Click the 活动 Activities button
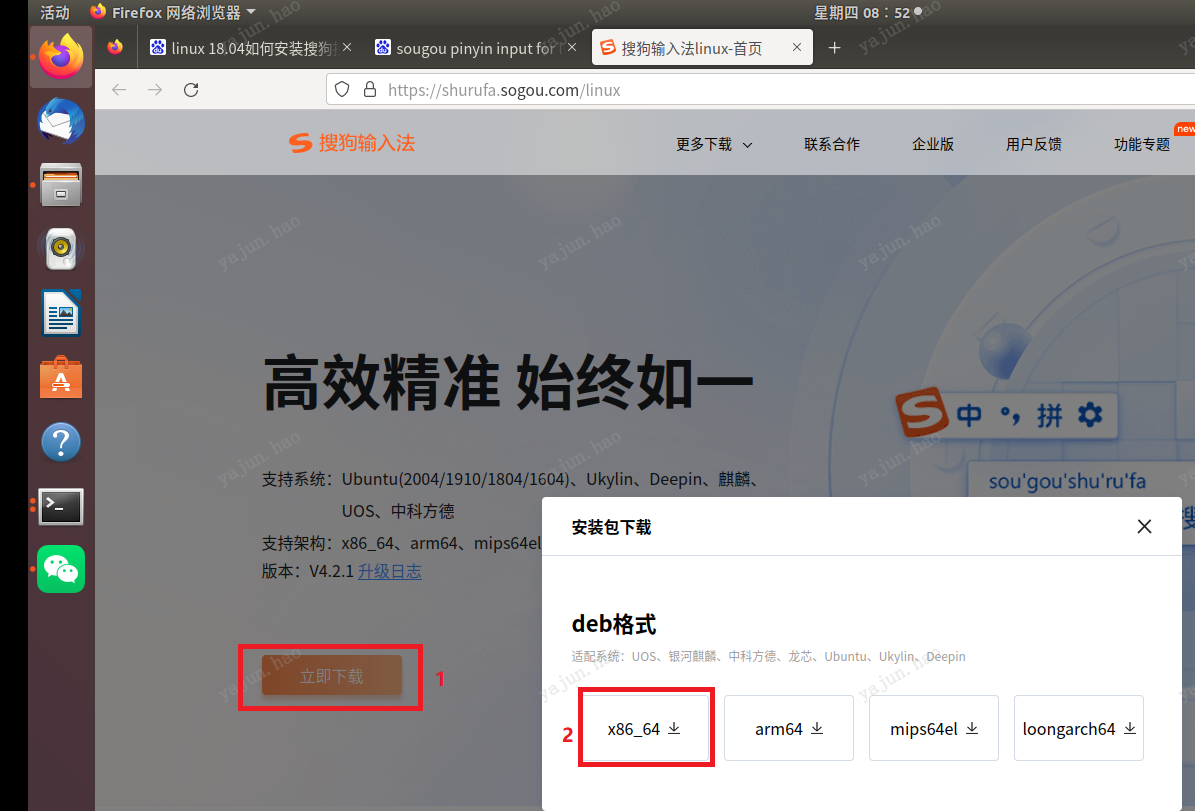Image resolution: width=1195 pixels, height=811 pixels. [55, 12]
